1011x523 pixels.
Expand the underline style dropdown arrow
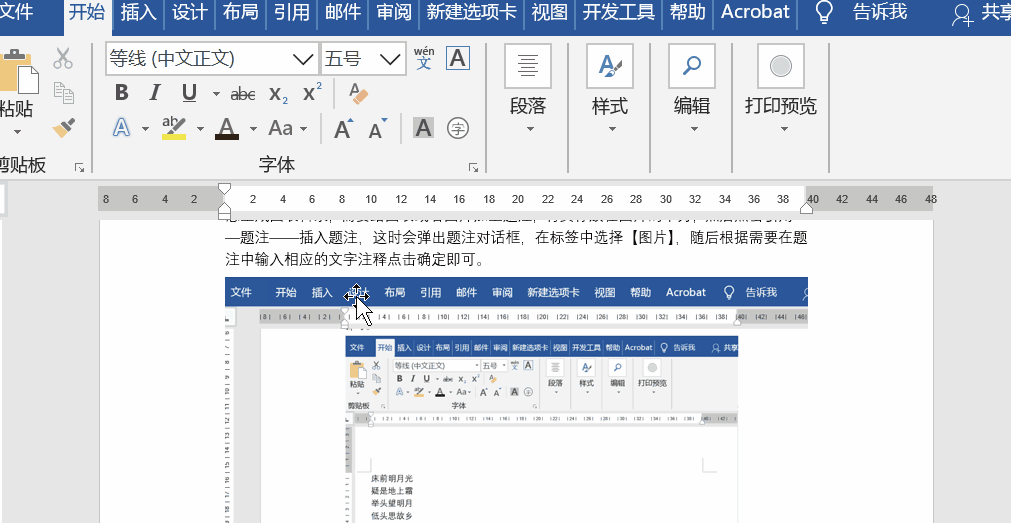point(216,94)
